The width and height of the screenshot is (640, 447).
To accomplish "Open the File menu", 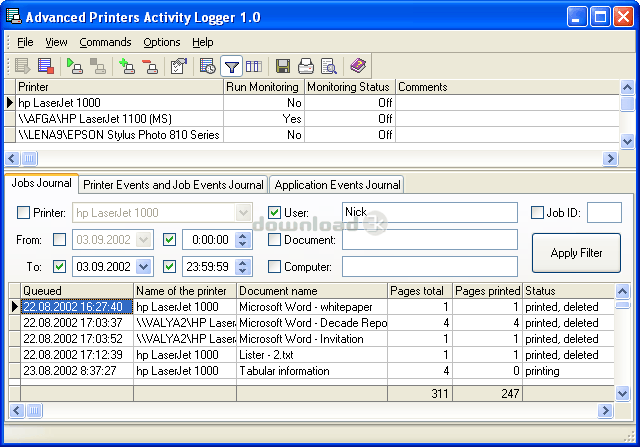I will pos(25,42).
